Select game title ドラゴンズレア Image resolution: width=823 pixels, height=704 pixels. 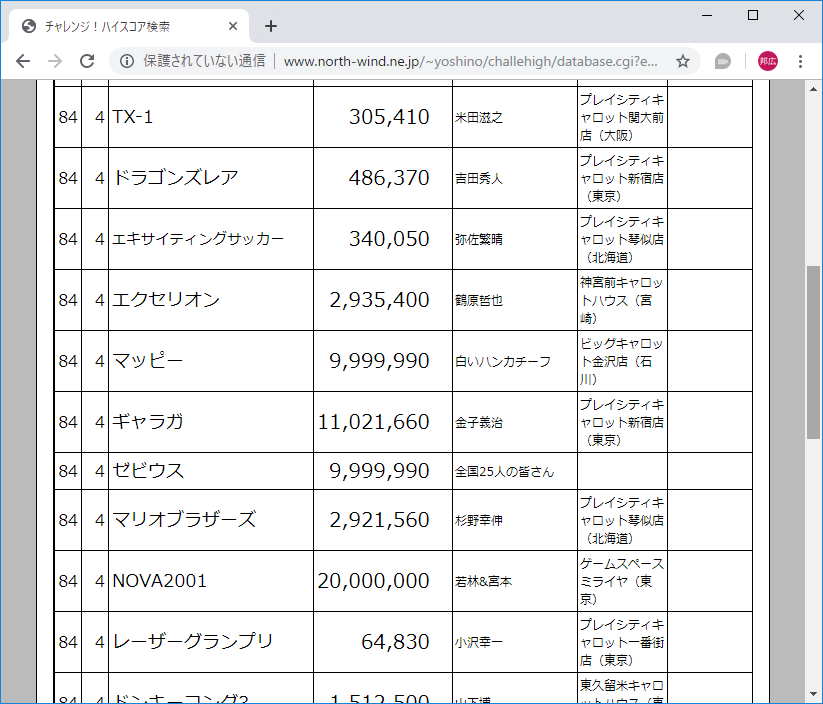(x=175, y=178)
